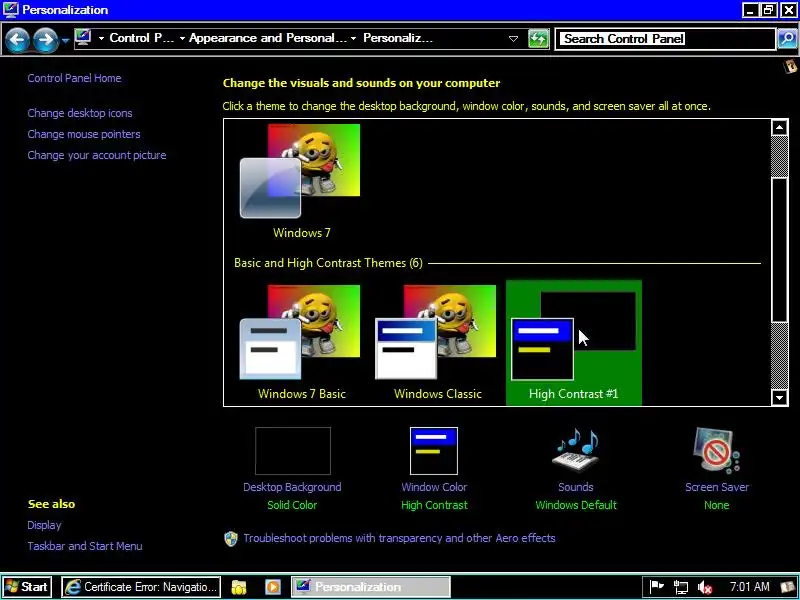Open the folder icon on the taskbar
The width and height of the screenshot is (800, 600).
(x=239, y=587)
